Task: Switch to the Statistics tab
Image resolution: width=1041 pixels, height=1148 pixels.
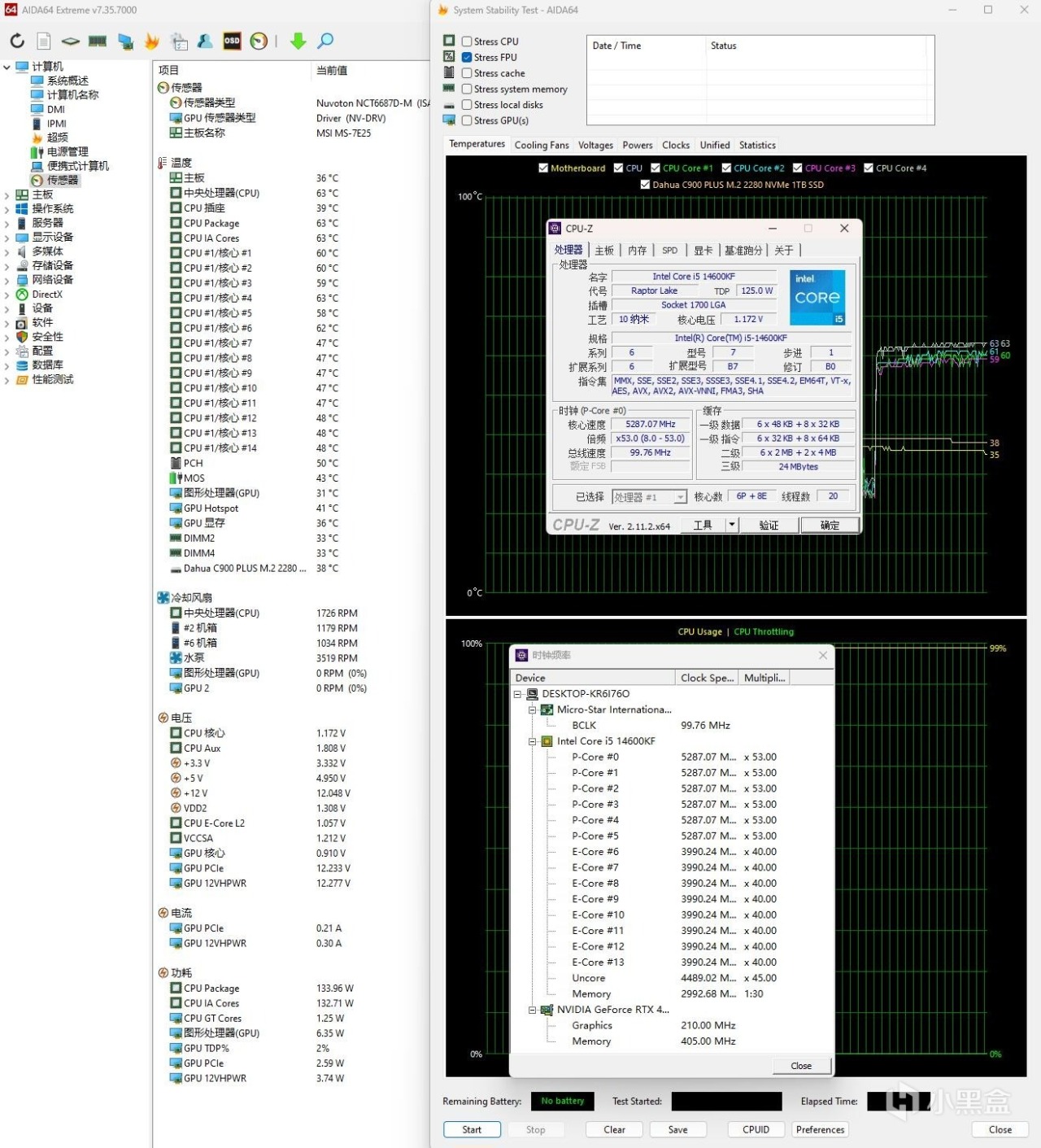Action: coord(757,146)
